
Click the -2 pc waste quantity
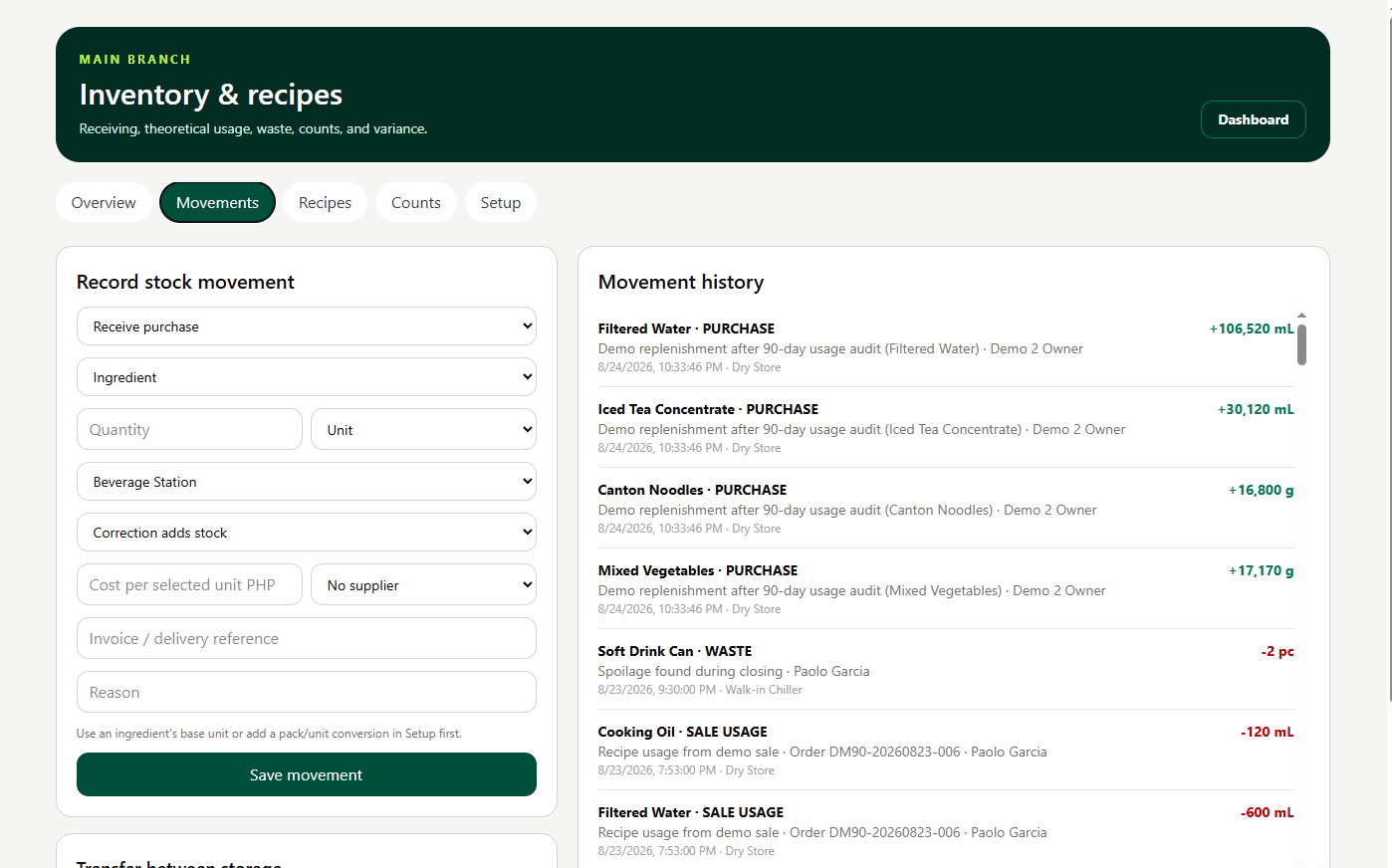click(1277, 651)
